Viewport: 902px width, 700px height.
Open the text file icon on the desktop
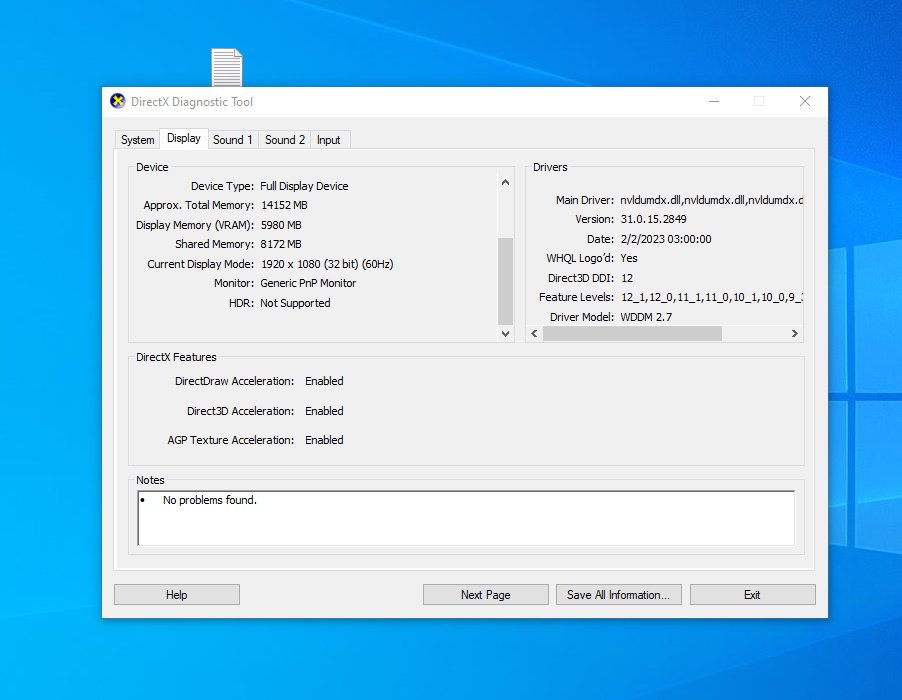tap(227, 67)
